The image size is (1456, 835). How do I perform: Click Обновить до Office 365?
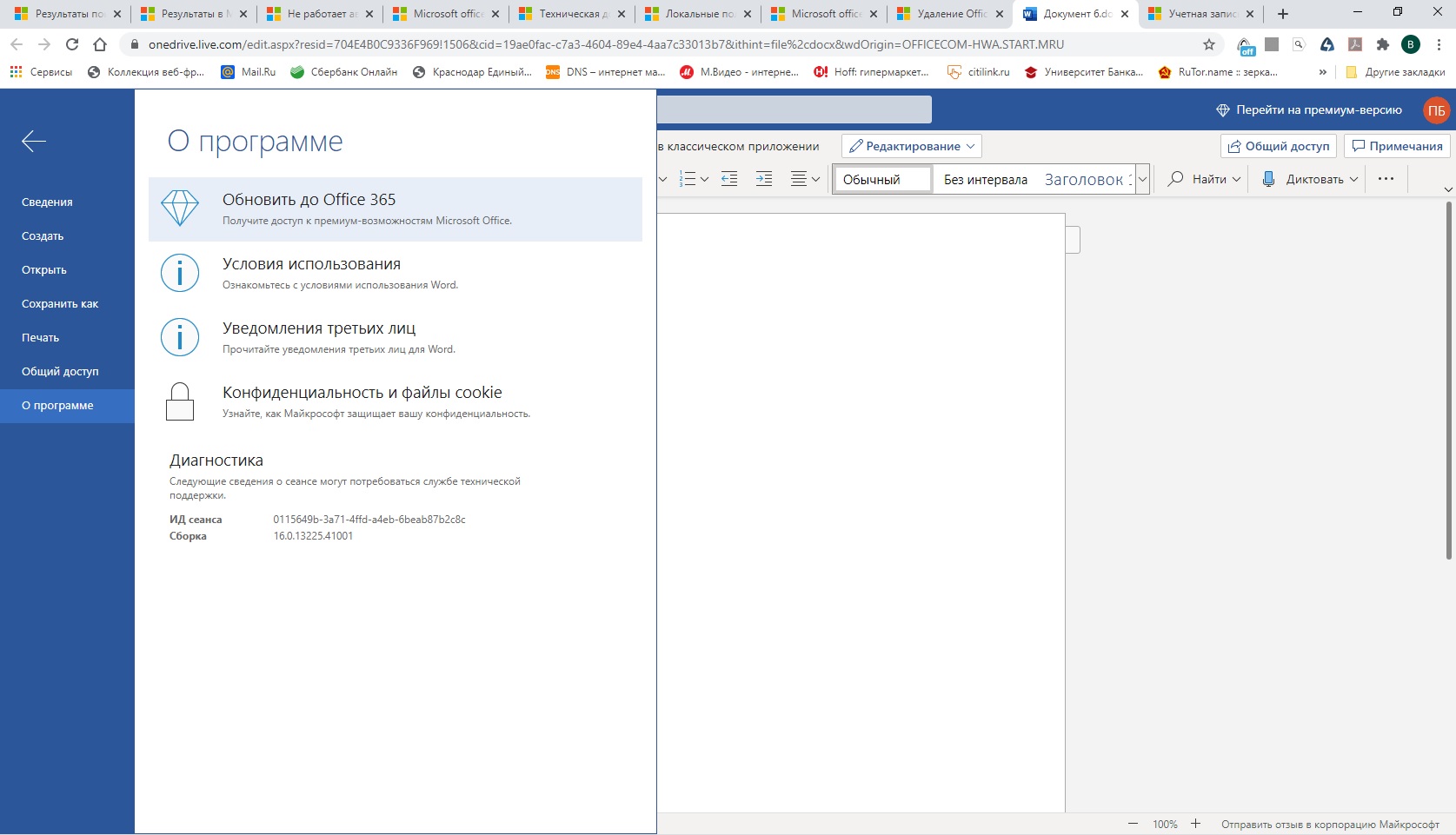(x=396, y=209)
